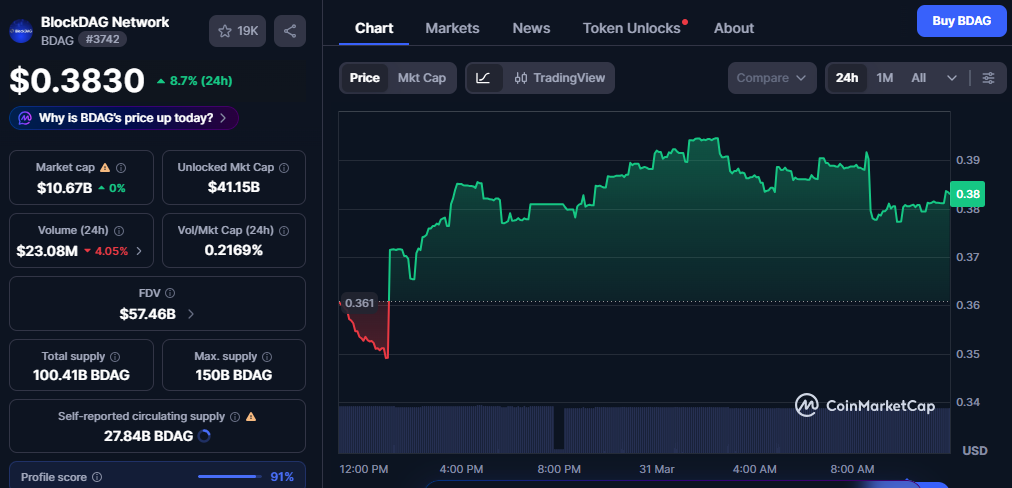The width and height of the screenshot is (1012, 488).
Task: Select 24h time range
Action: pos(847,78)
